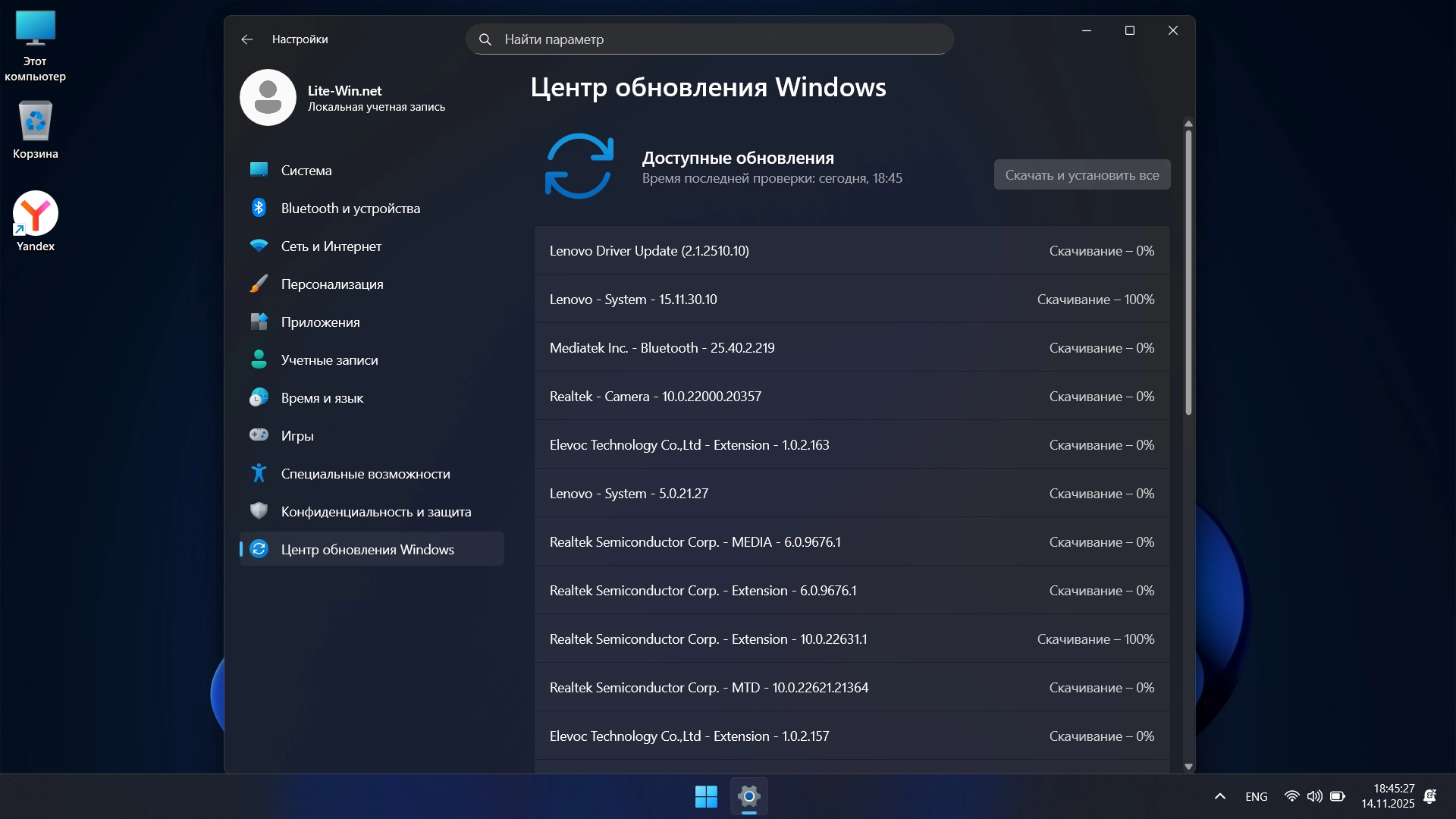Click the scrollbar down arrow
Screen dimensions: 1456x819
point(1188,767)
